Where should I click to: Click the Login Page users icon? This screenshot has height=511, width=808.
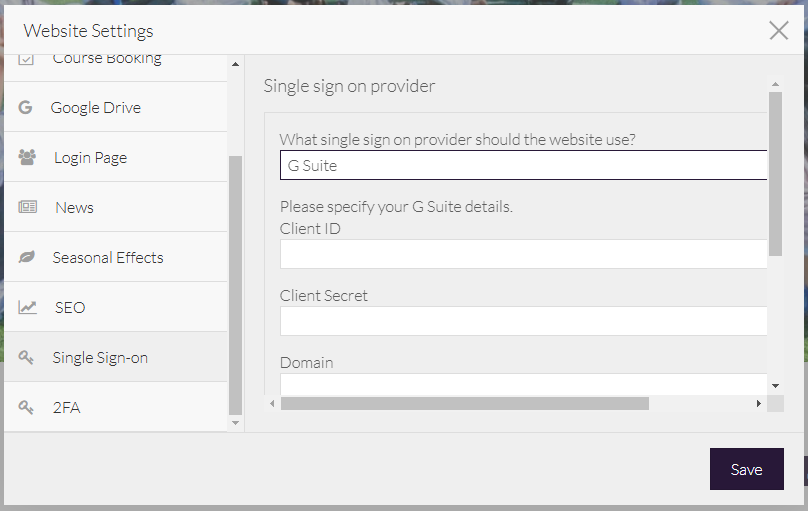[x=27, y=157]
